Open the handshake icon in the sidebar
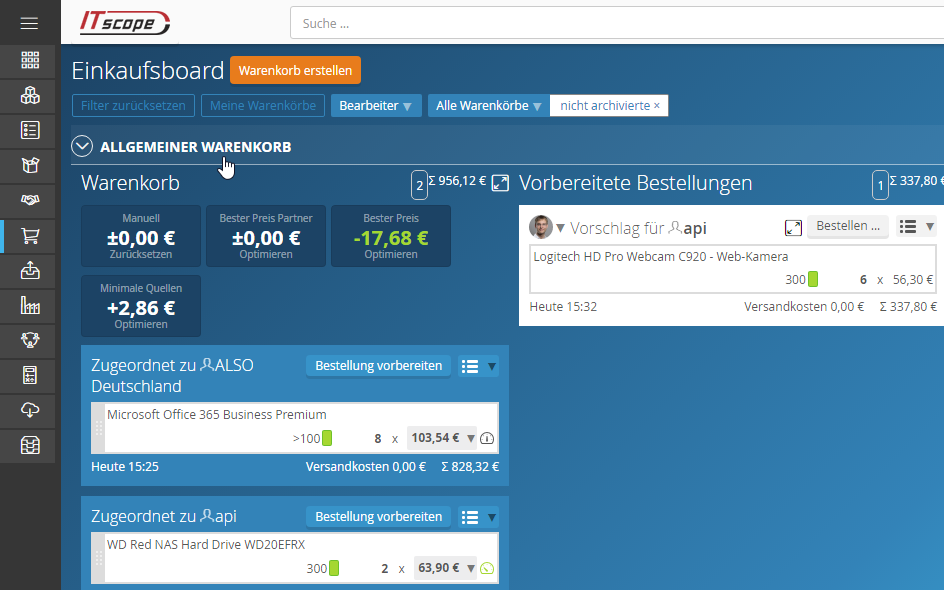Viewport: 944px width, 590px height. coord(30,200)
